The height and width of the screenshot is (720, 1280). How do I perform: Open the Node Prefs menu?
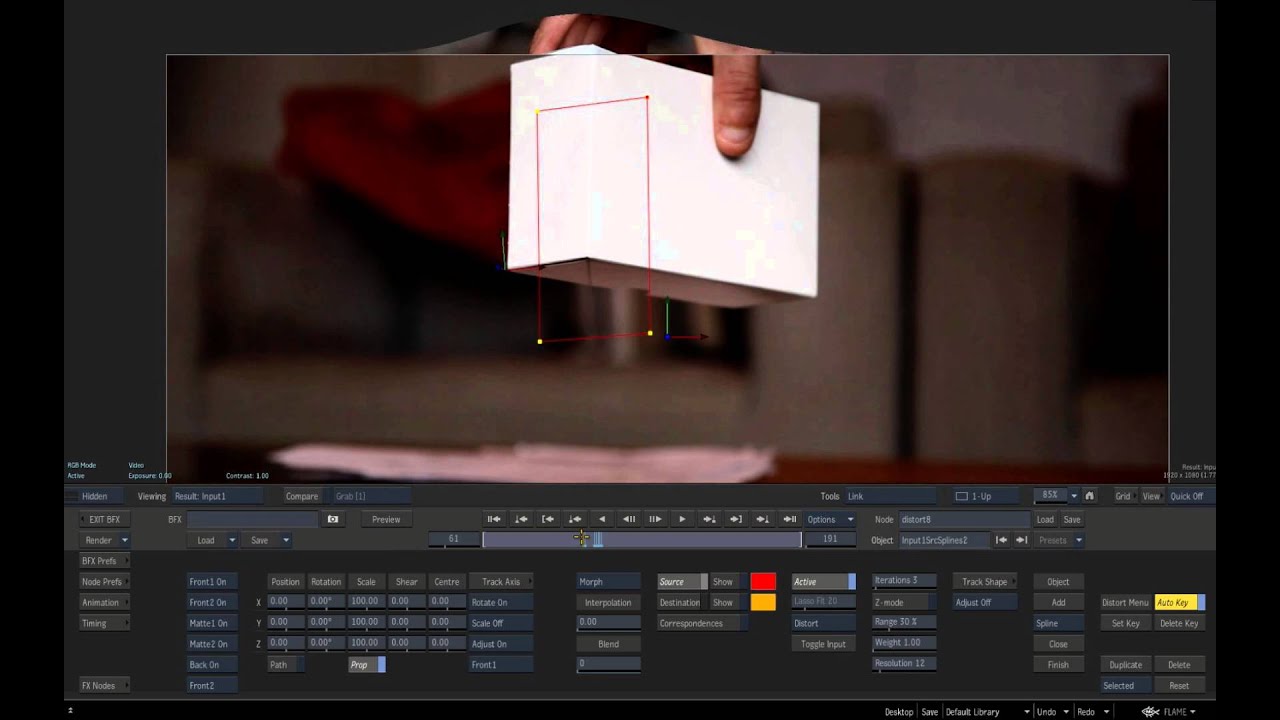click(x=105, y=582)
